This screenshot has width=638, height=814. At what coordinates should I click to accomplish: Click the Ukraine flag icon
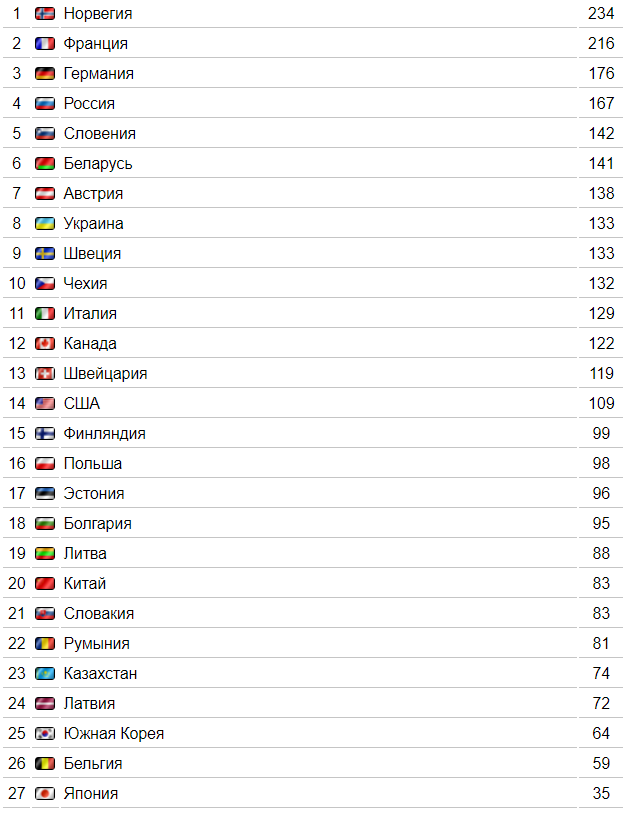pos(45,224)
